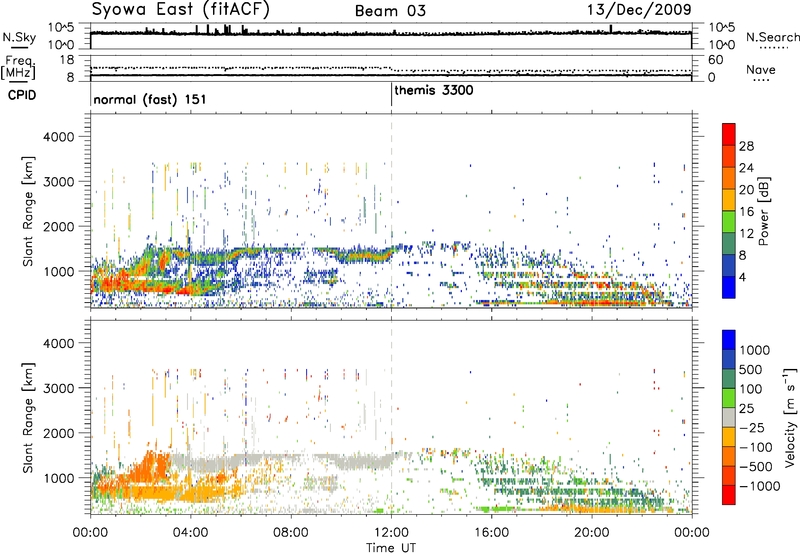Click the 'CPID' row label
The image size is (800, 554).
point(22,95)
